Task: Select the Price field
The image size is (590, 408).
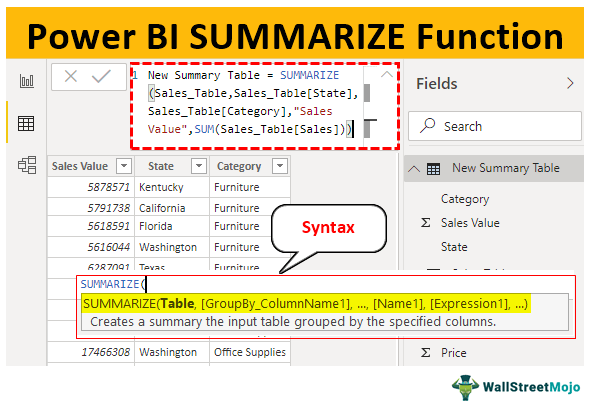Action: (454, 353)
